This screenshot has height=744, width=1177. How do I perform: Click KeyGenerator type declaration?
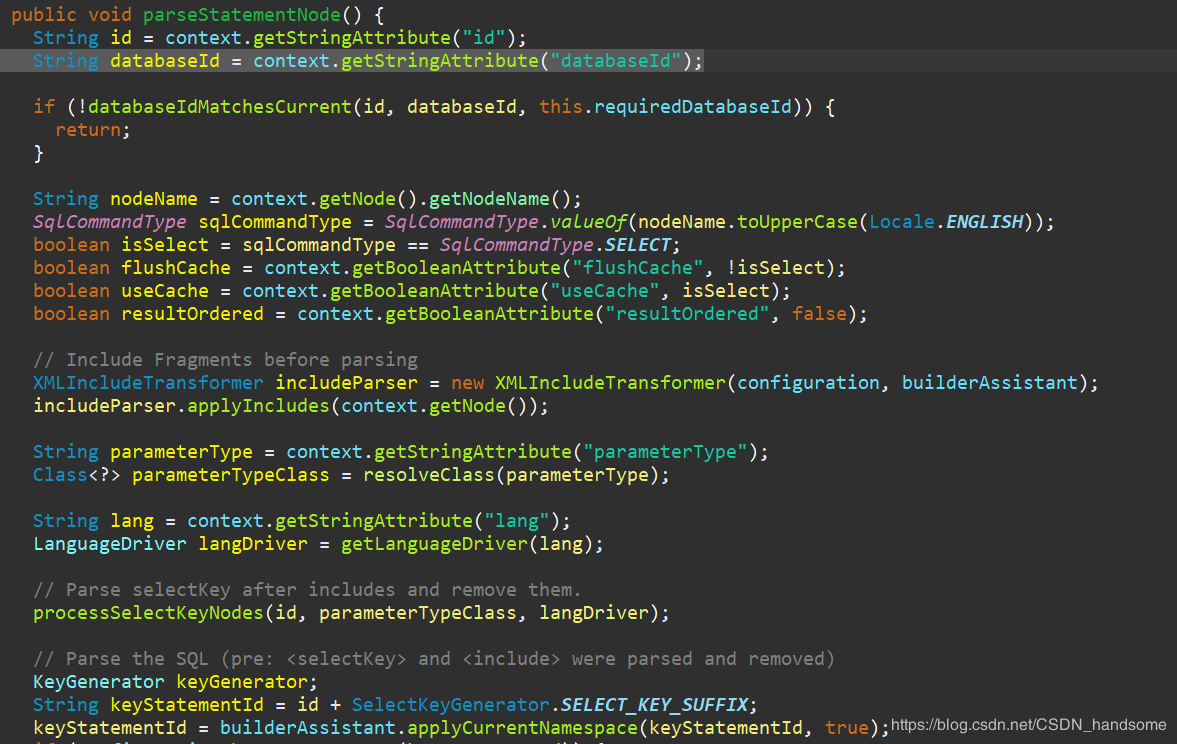98,682
